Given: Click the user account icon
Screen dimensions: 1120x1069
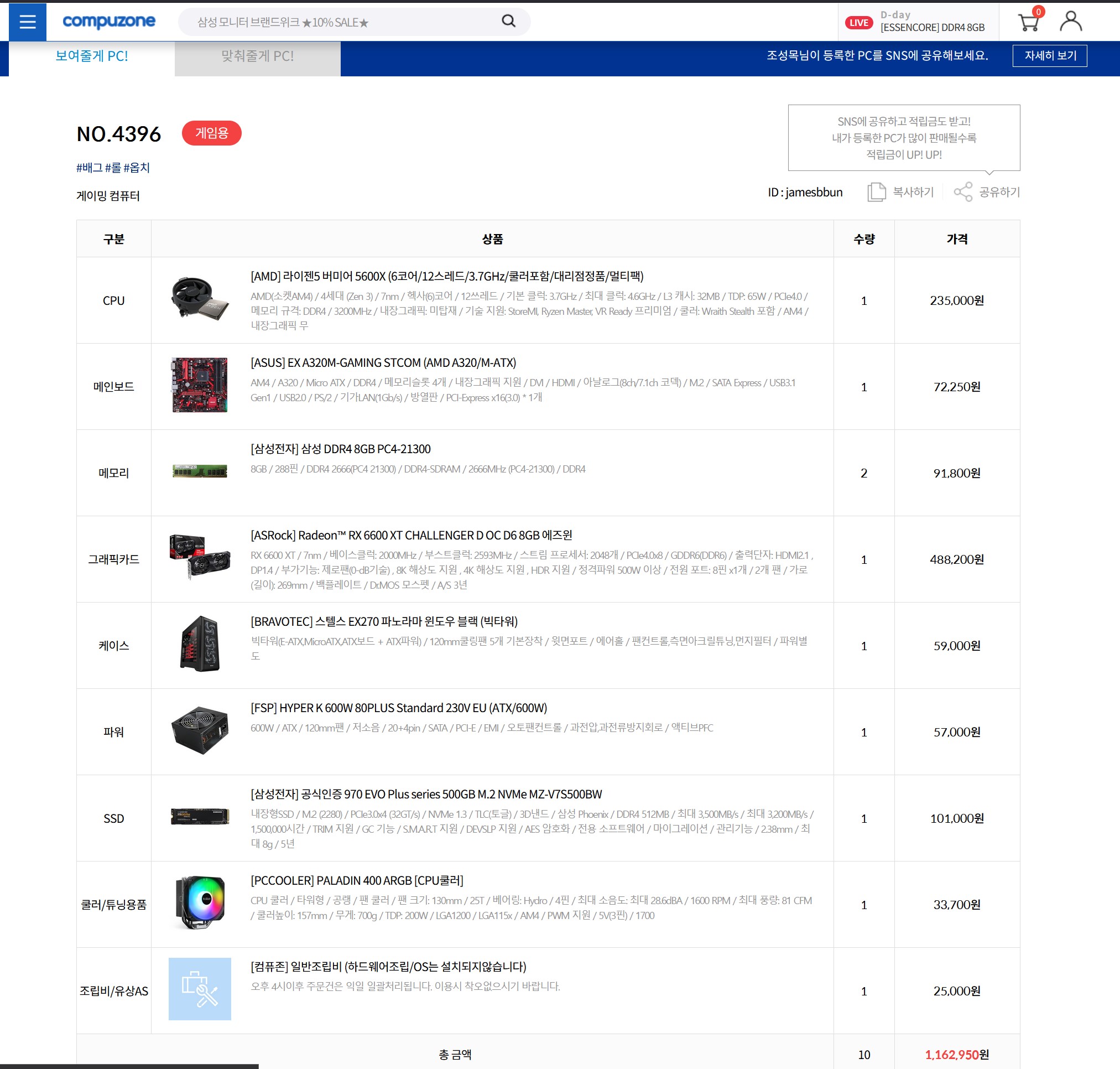Looking at the screenshot, I should coord(1070,22).
